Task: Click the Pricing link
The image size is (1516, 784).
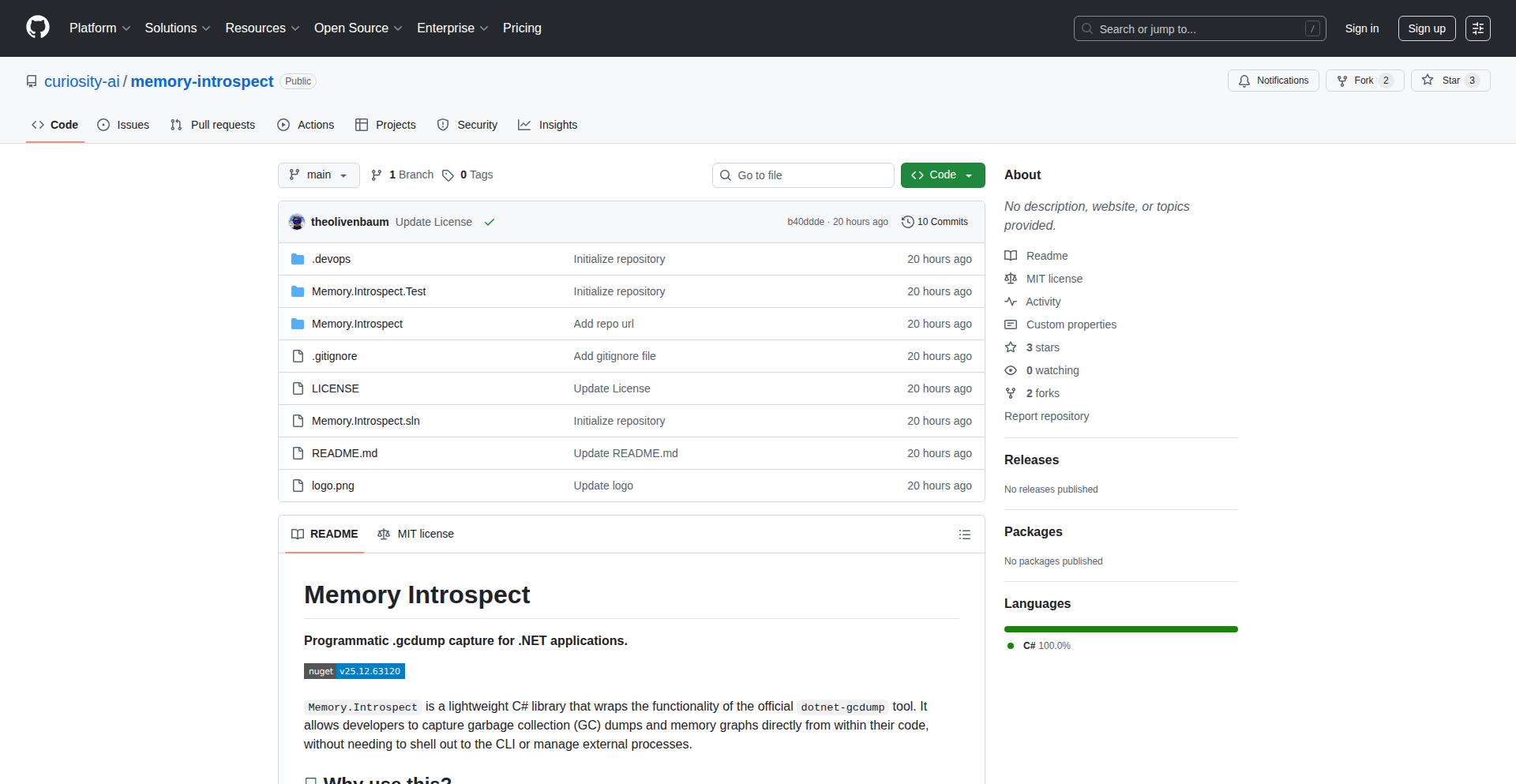Action: [522, 28]
